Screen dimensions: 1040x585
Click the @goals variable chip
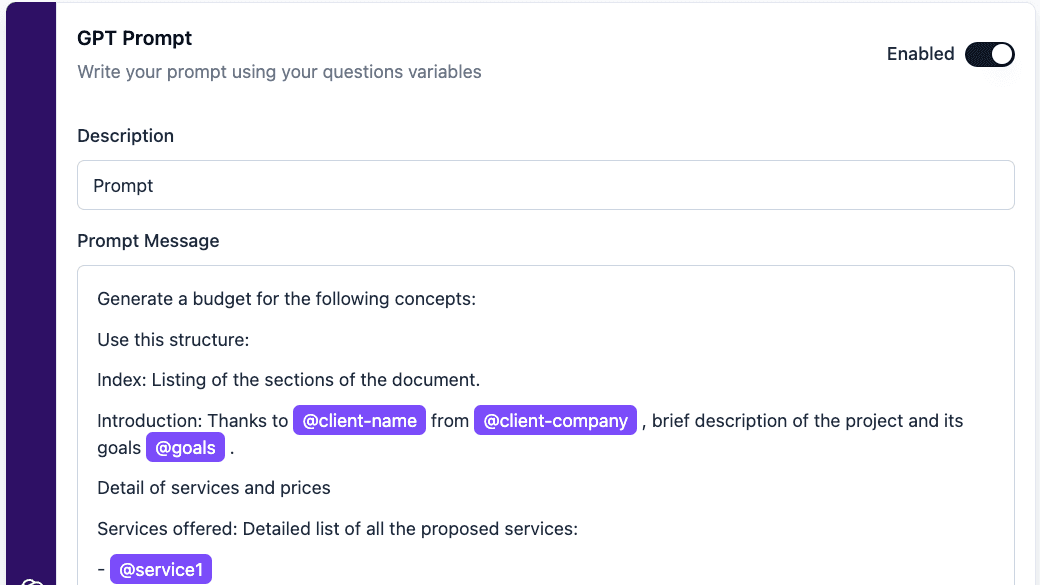(185, 448)
